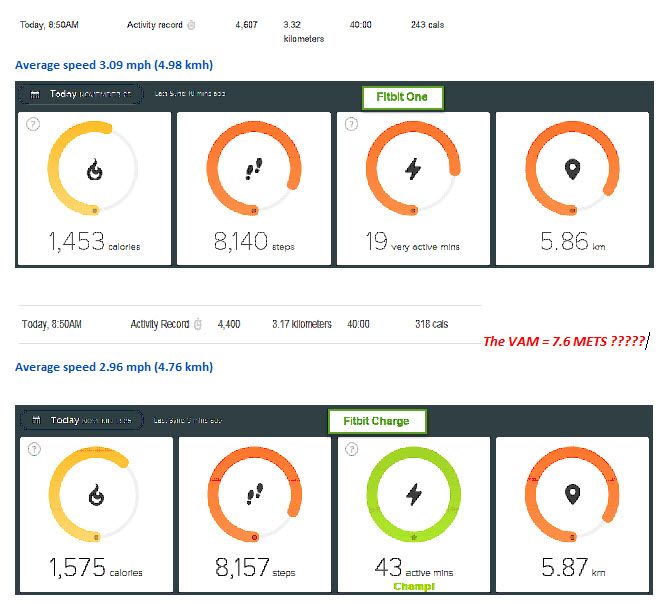
Task: Click the lightning icon above 19 very active mins
Action: (413, 169)
